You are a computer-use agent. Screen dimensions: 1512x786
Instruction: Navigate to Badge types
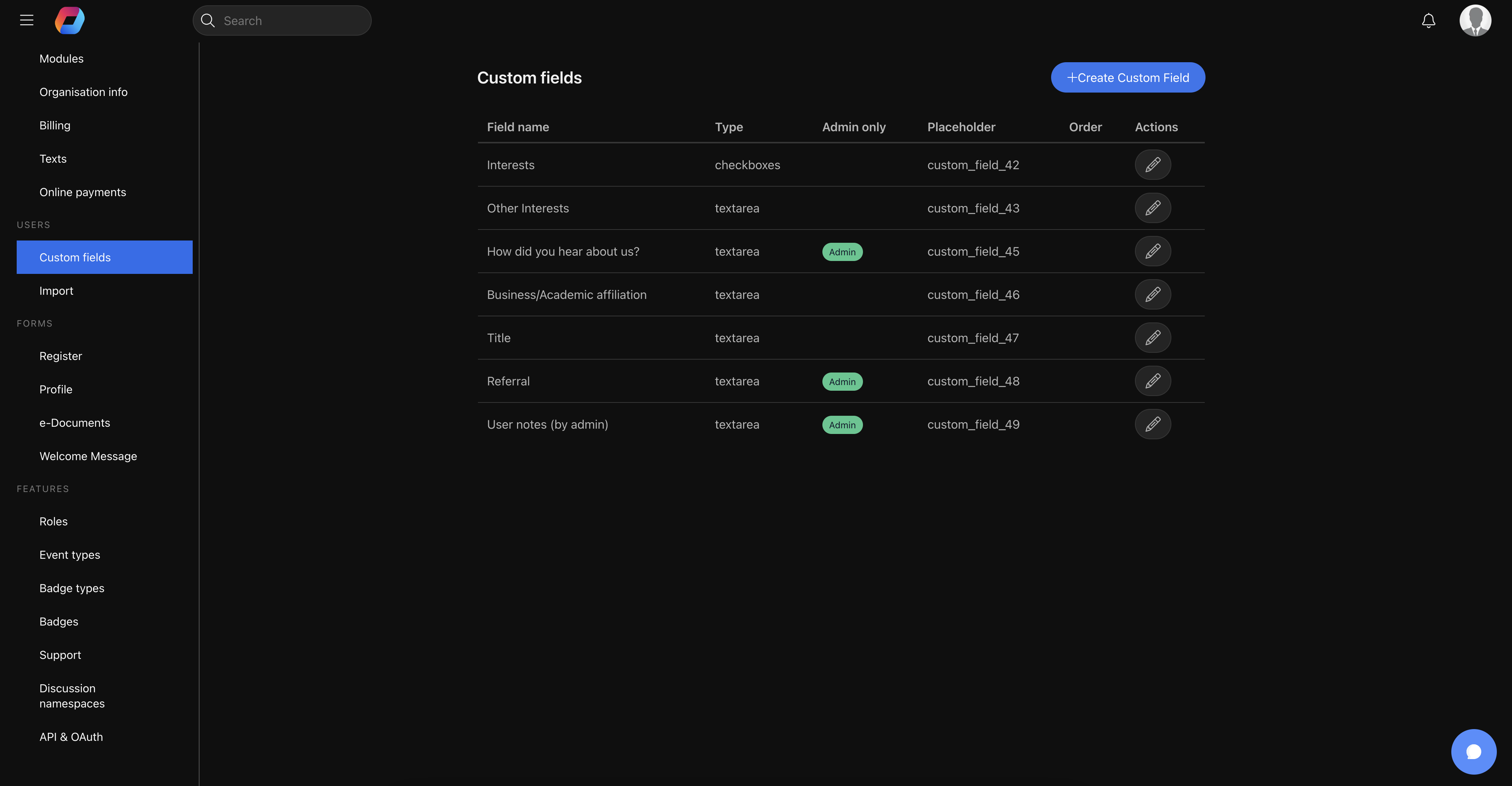[72, 588]
